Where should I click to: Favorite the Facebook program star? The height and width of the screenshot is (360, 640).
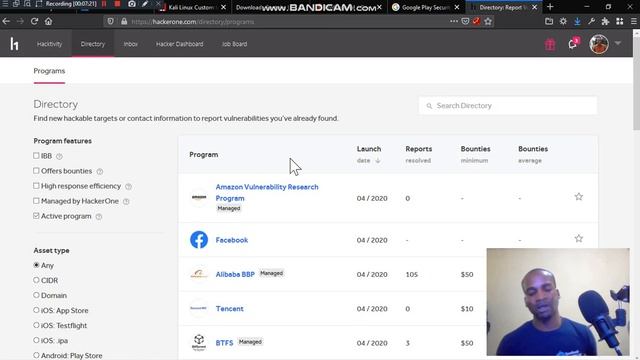point(578,238)
